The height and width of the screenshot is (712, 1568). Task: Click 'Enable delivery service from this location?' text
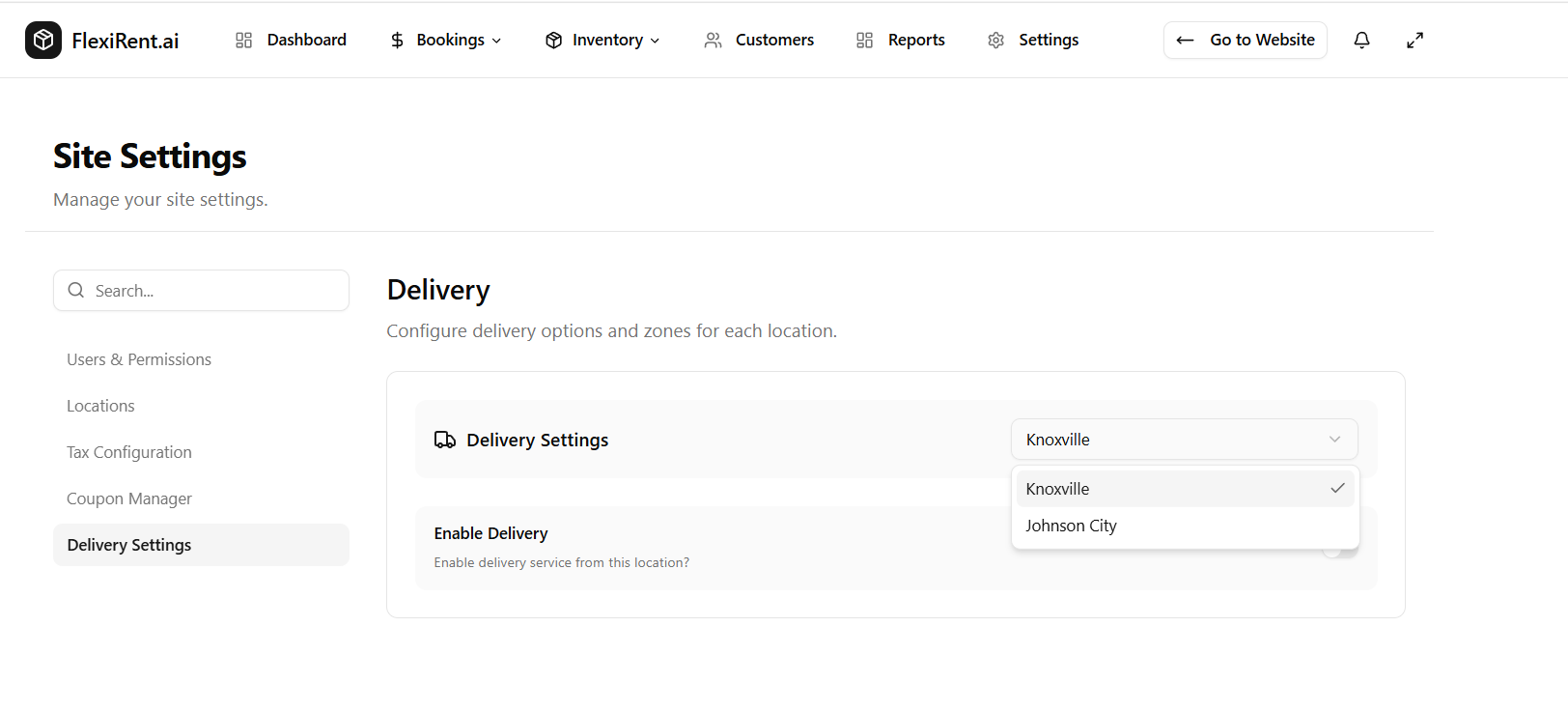coord(562,562)
